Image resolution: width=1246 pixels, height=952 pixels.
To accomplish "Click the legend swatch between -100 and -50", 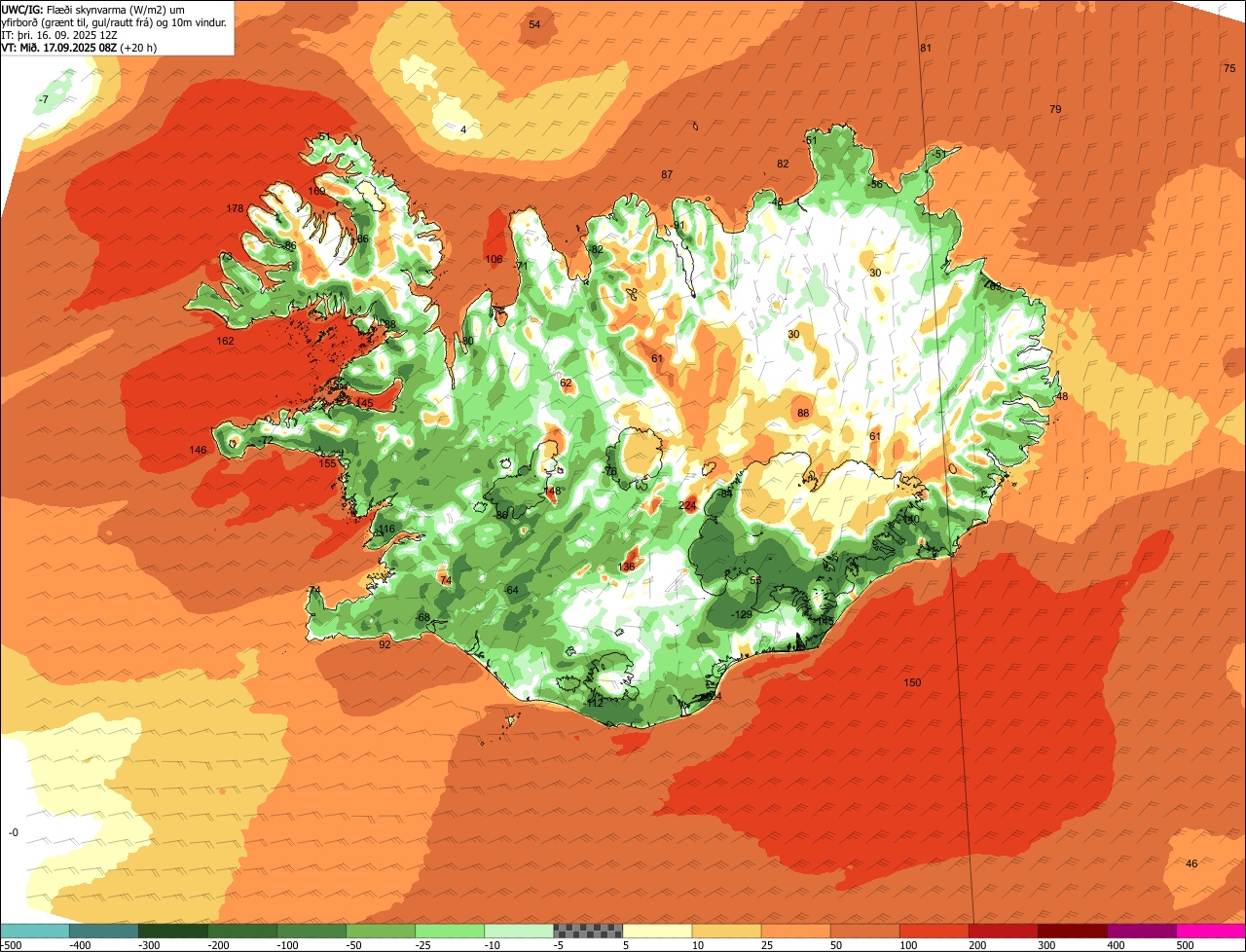I will 311,930.
